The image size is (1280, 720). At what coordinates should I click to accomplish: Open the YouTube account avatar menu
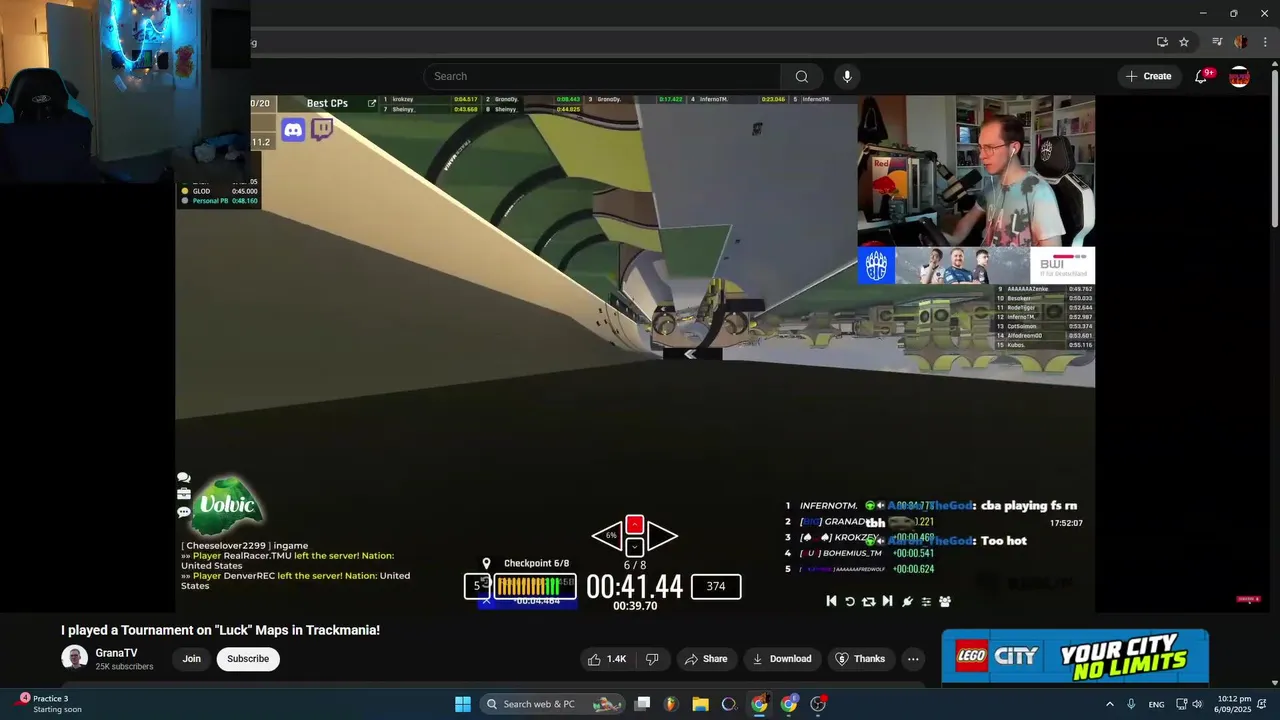point(1239,76)
